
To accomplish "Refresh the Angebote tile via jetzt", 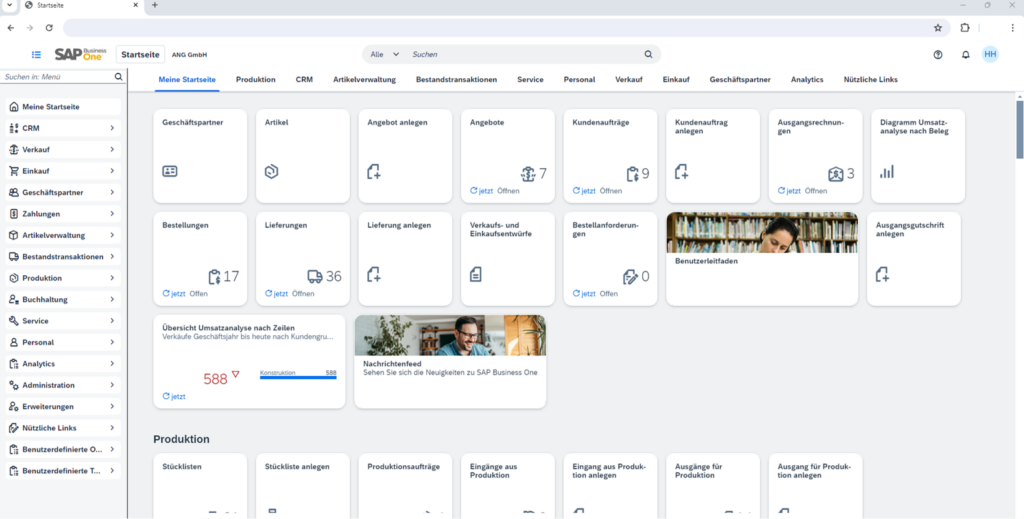I will [x=483, y=191].
